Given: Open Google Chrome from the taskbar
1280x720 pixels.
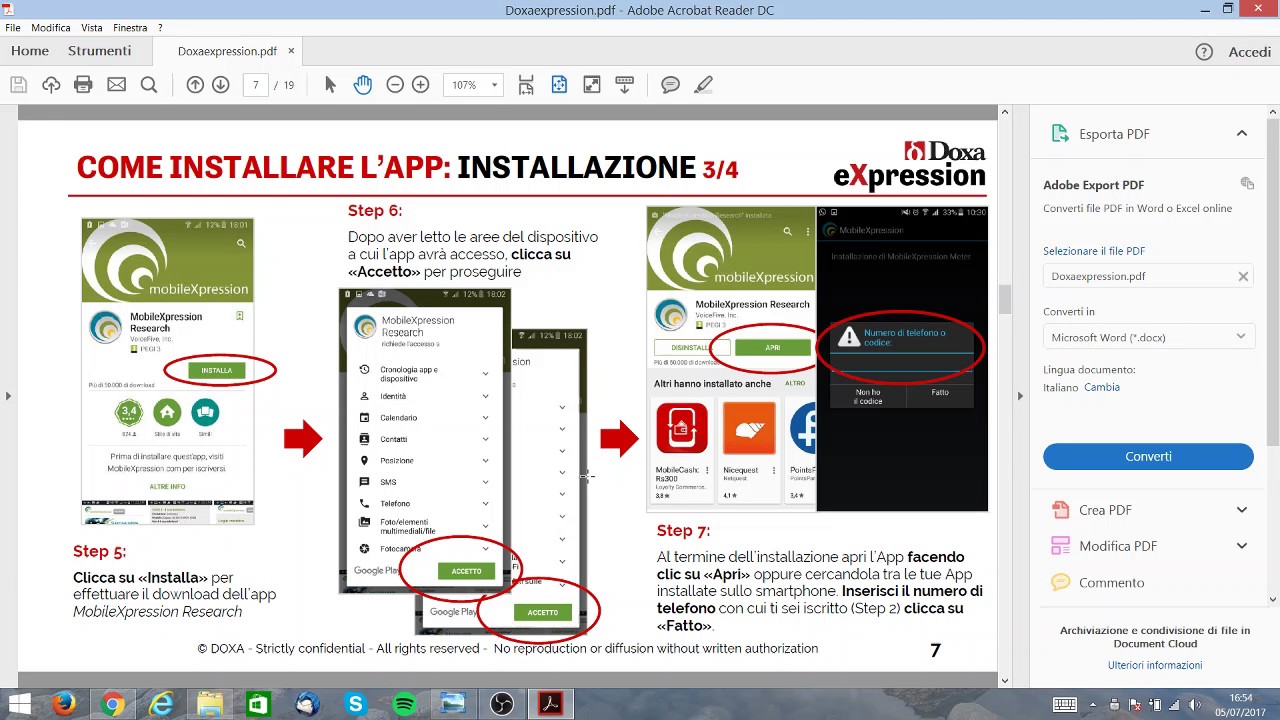Looking at the screenshot, I should pos(113,704).
